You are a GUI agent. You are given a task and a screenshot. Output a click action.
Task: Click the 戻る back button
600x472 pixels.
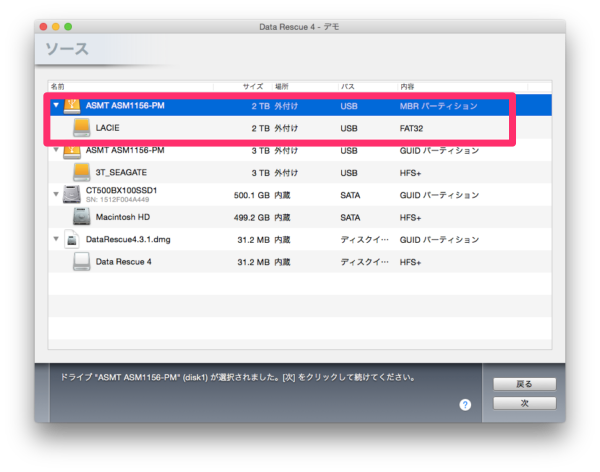pos(524,384)
